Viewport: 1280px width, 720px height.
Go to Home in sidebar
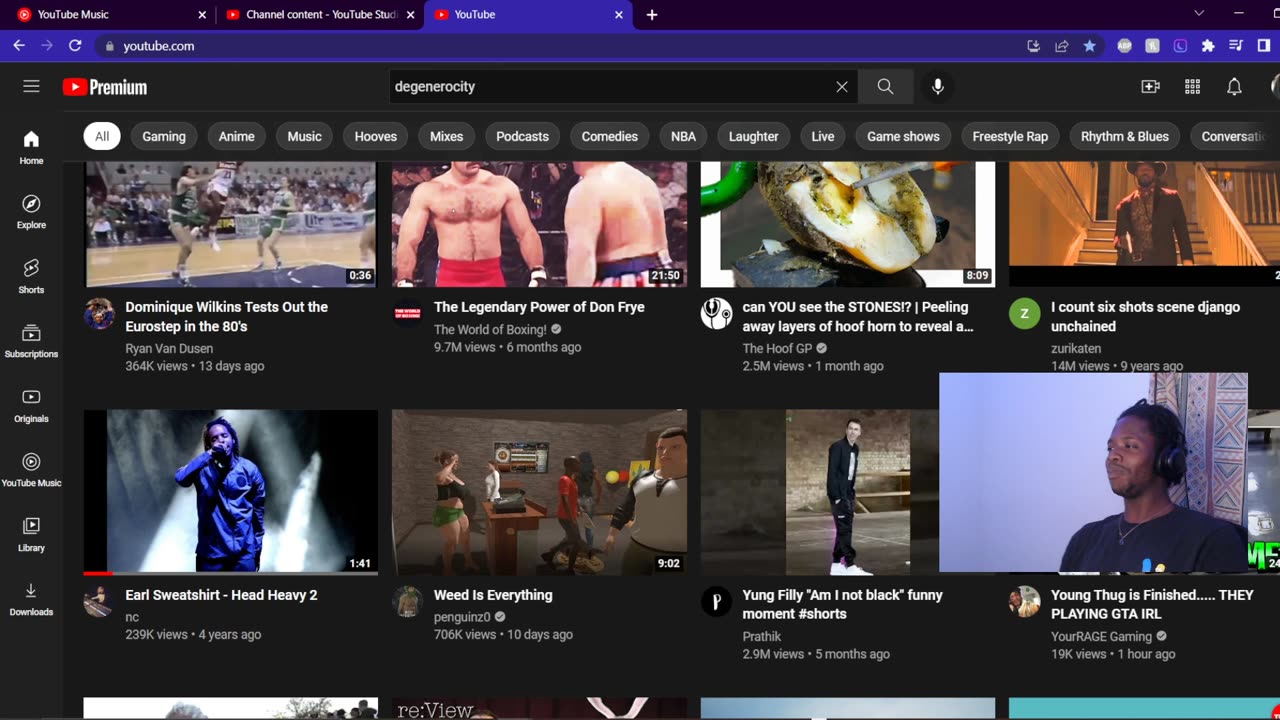coord(31,147)
